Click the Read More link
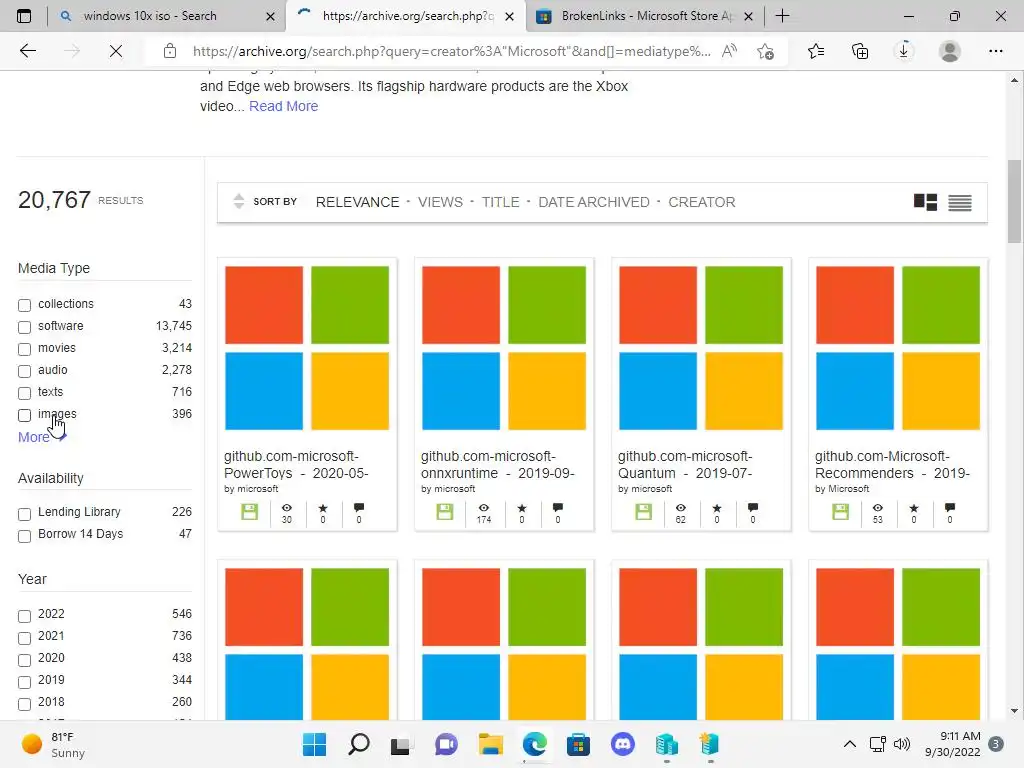The width and height of the screenshot is (1024, 768). tap(283, 106)
